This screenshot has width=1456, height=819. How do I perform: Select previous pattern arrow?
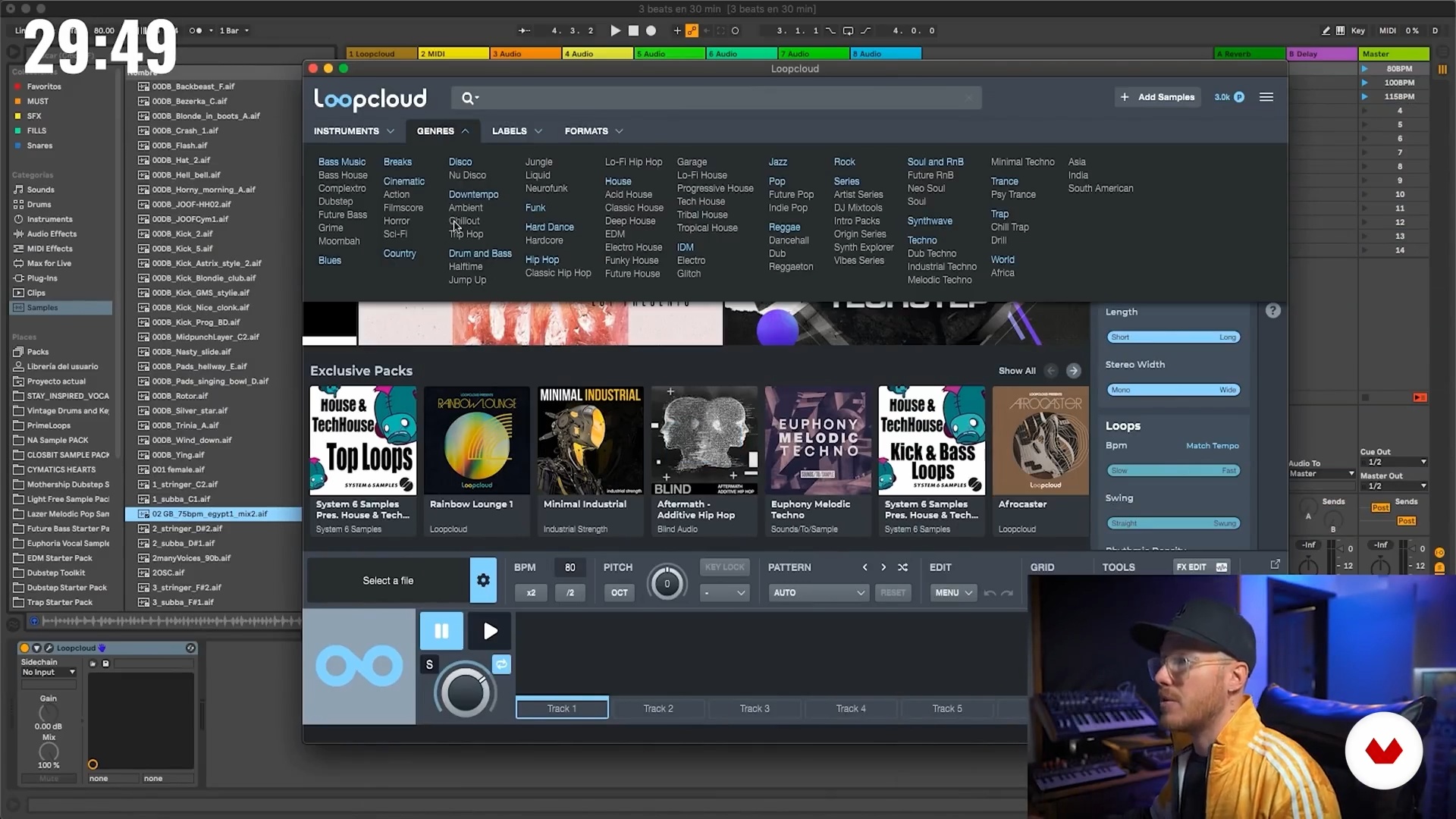pos(864,567)
